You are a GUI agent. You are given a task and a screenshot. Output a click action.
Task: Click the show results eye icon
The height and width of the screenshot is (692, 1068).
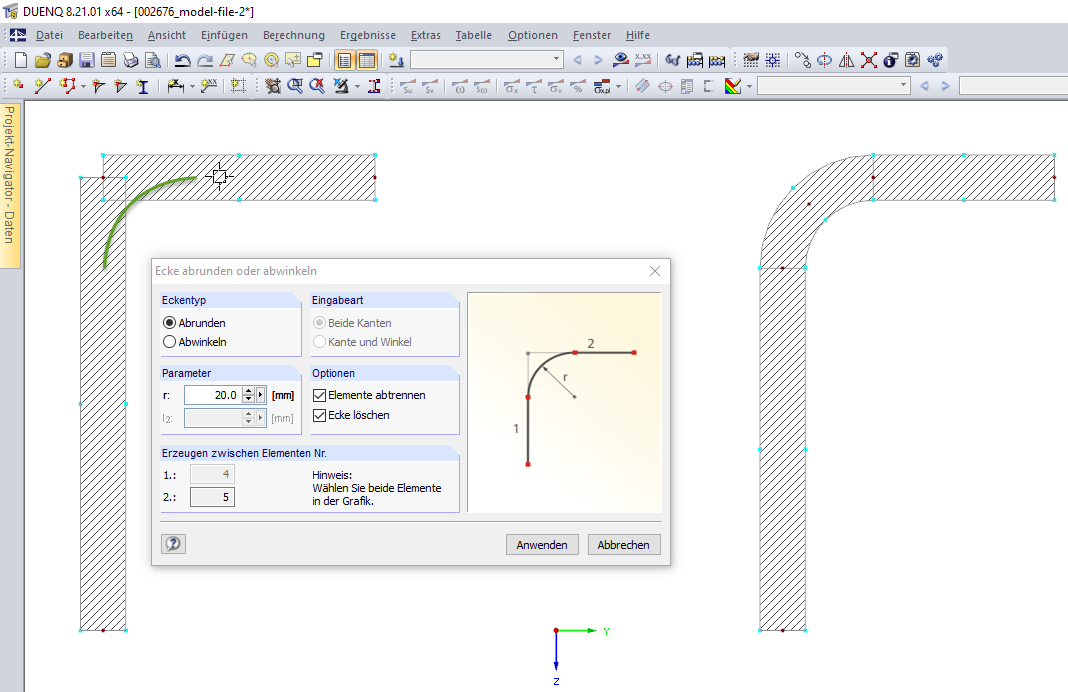621,60
